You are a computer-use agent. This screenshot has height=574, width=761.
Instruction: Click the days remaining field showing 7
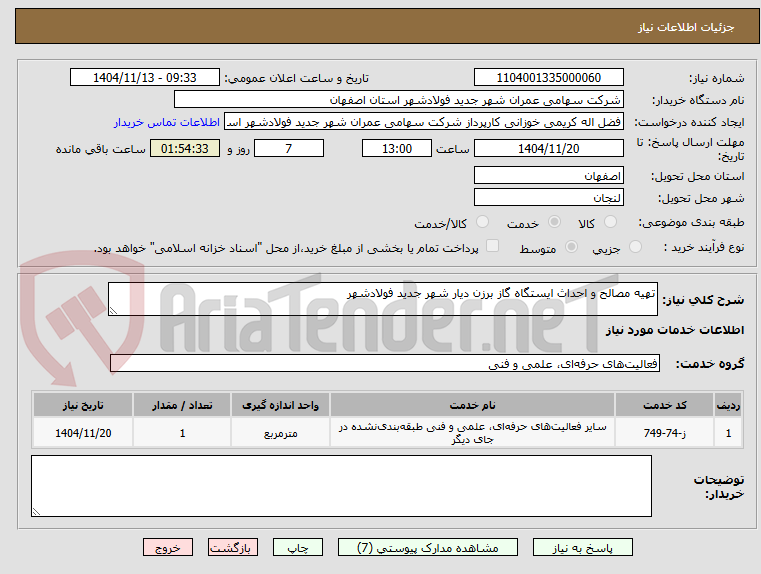tap(289, 148)
